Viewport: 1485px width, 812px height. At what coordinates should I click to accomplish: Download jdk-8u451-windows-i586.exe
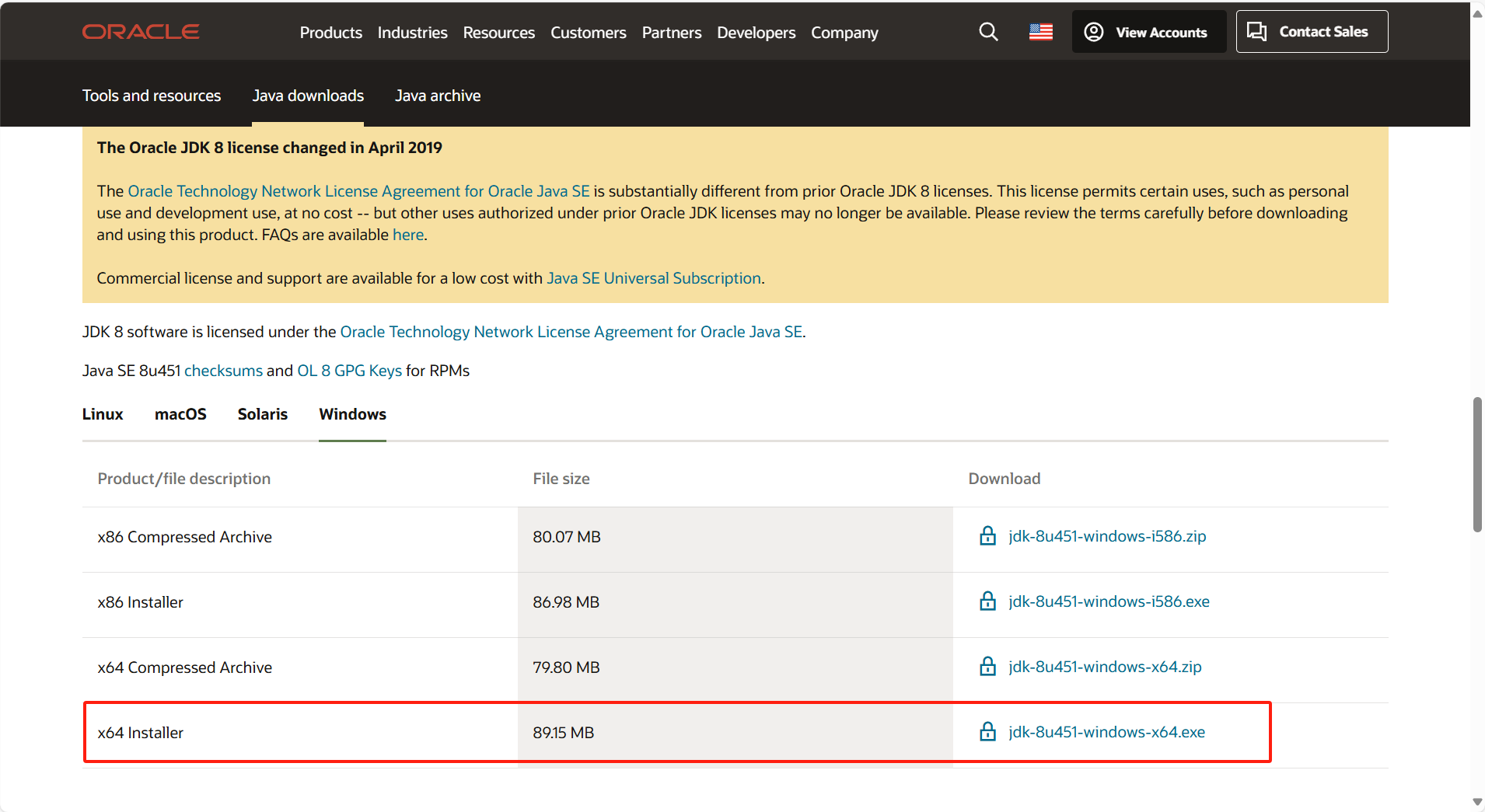point(1109,601)
